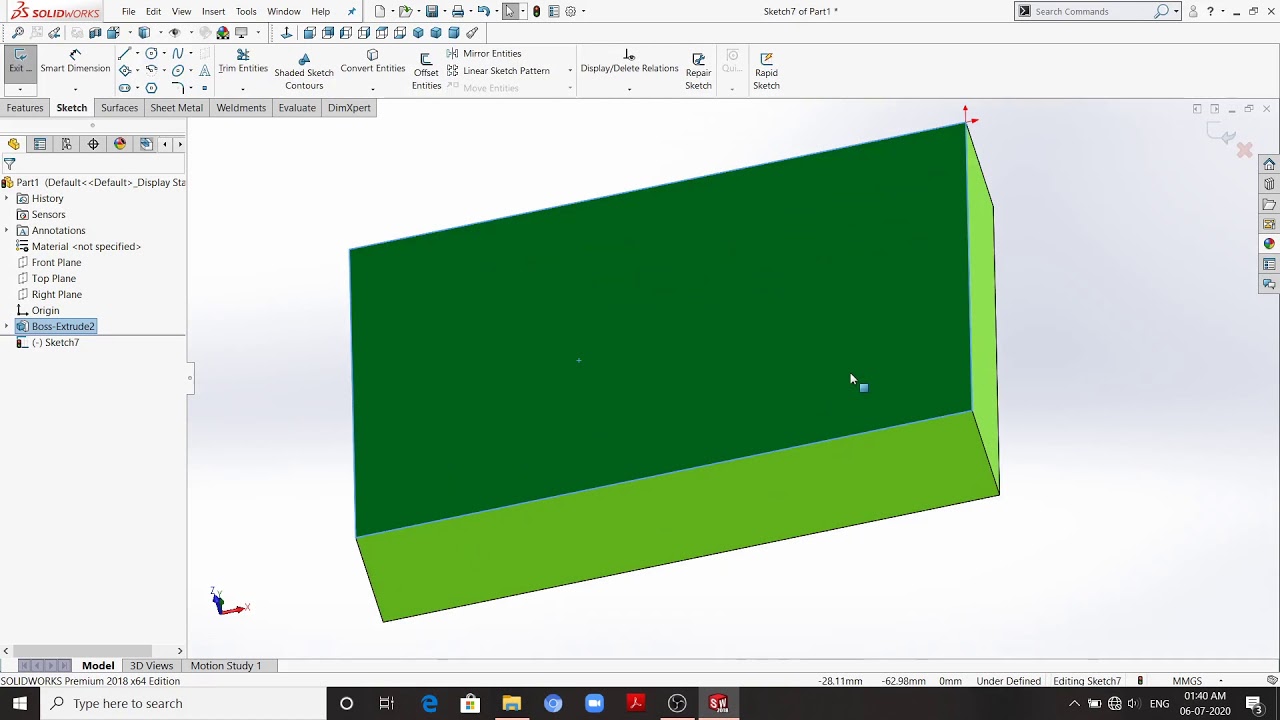Open the 3D Views bottom tab
Viewport: 1280px width, 720px height.
(x=151, y=665)
